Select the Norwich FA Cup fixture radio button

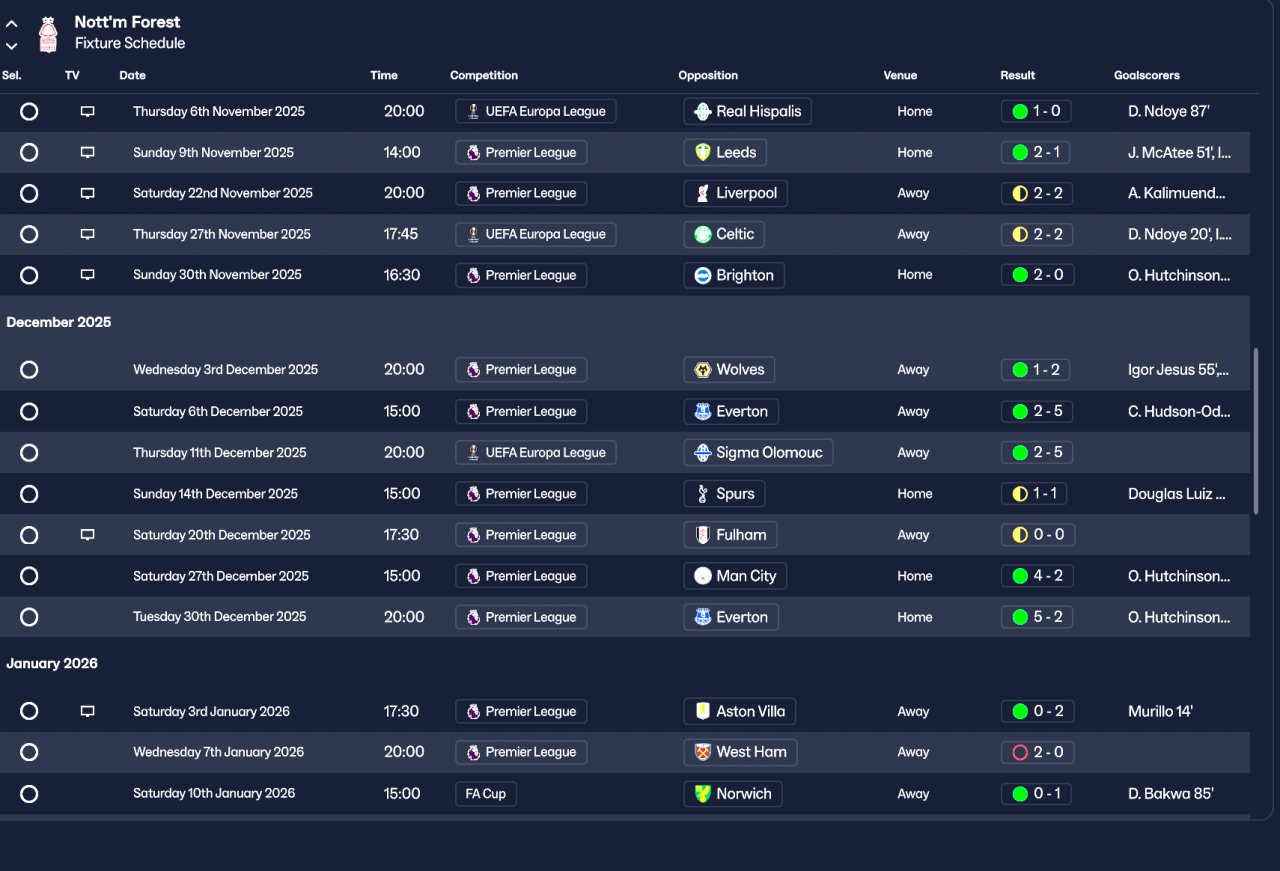[29, 794]
